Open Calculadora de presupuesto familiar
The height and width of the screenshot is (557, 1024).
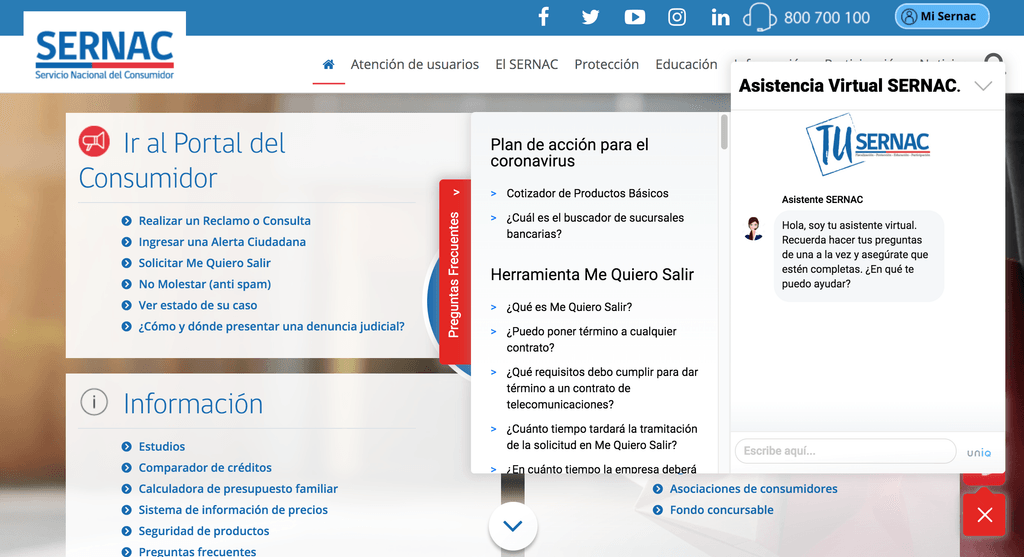[238, 488]
